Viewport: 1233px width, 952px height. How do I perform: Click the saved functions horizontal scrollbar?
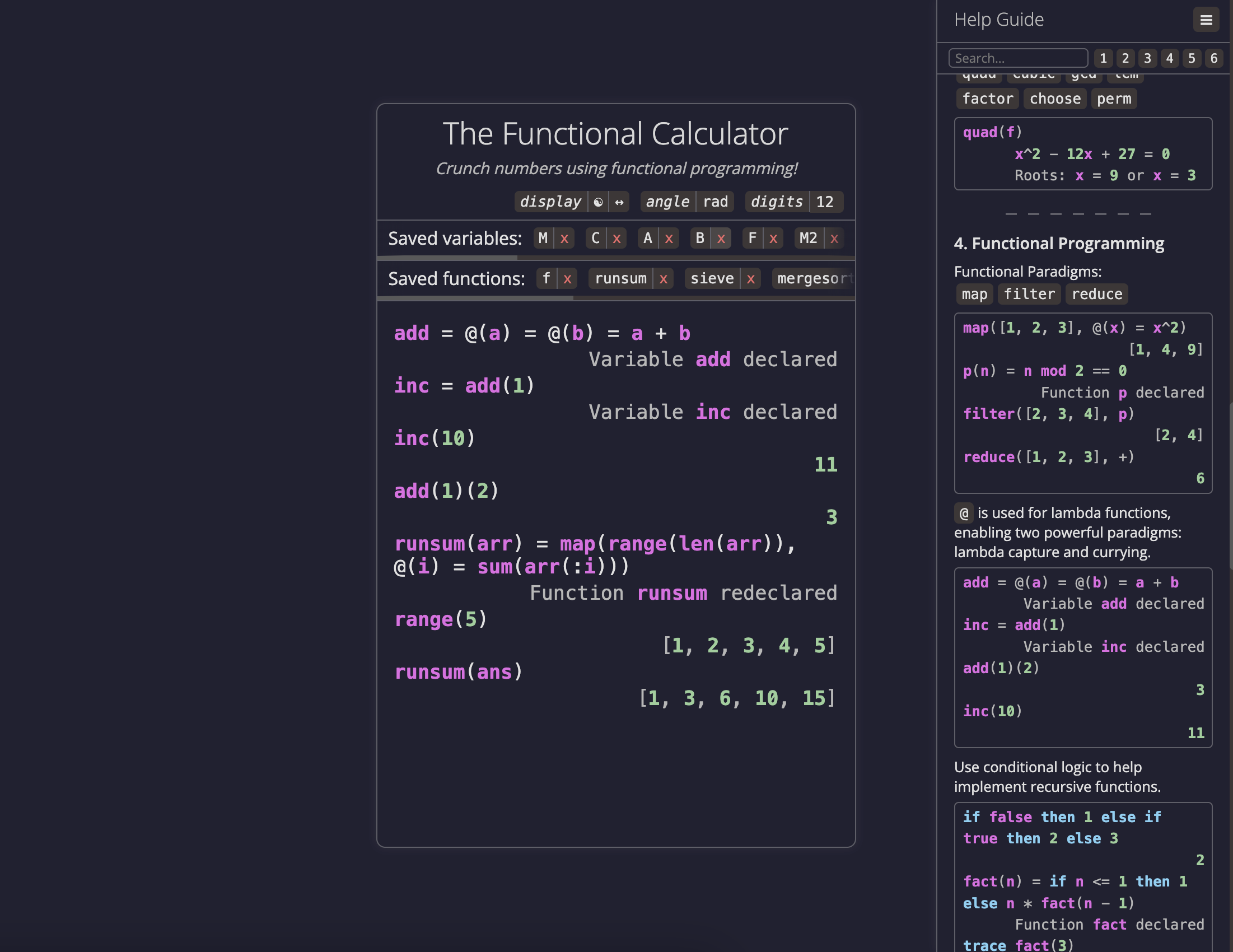coord(475,297)
